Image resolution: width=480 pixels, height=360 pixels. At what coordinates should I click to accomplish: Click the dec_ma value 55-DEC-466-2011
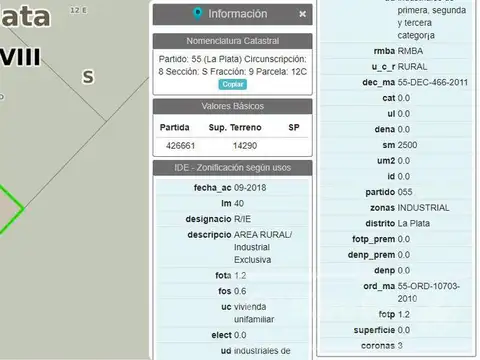point(433,82)
